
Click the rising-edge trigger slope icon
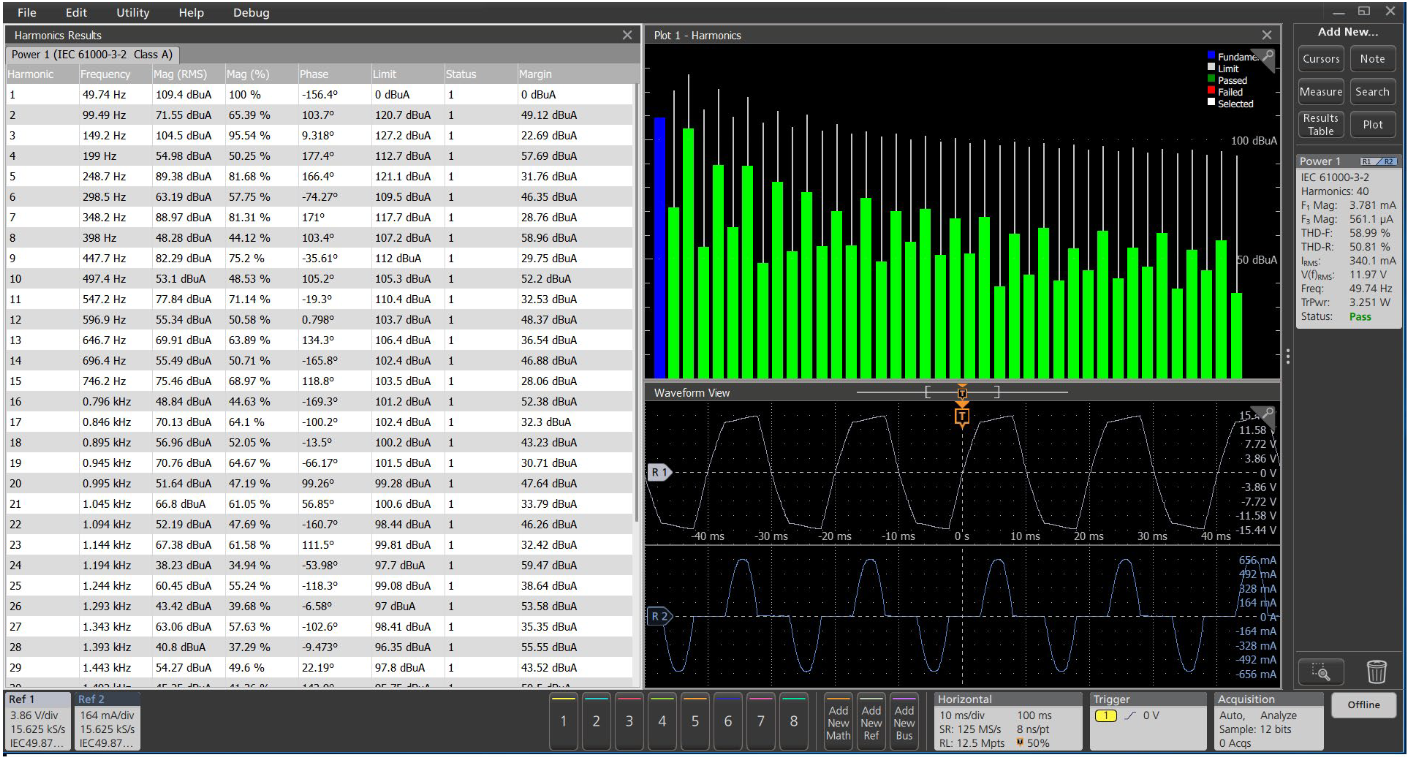pyautogui.click(x=1132, y=716)
